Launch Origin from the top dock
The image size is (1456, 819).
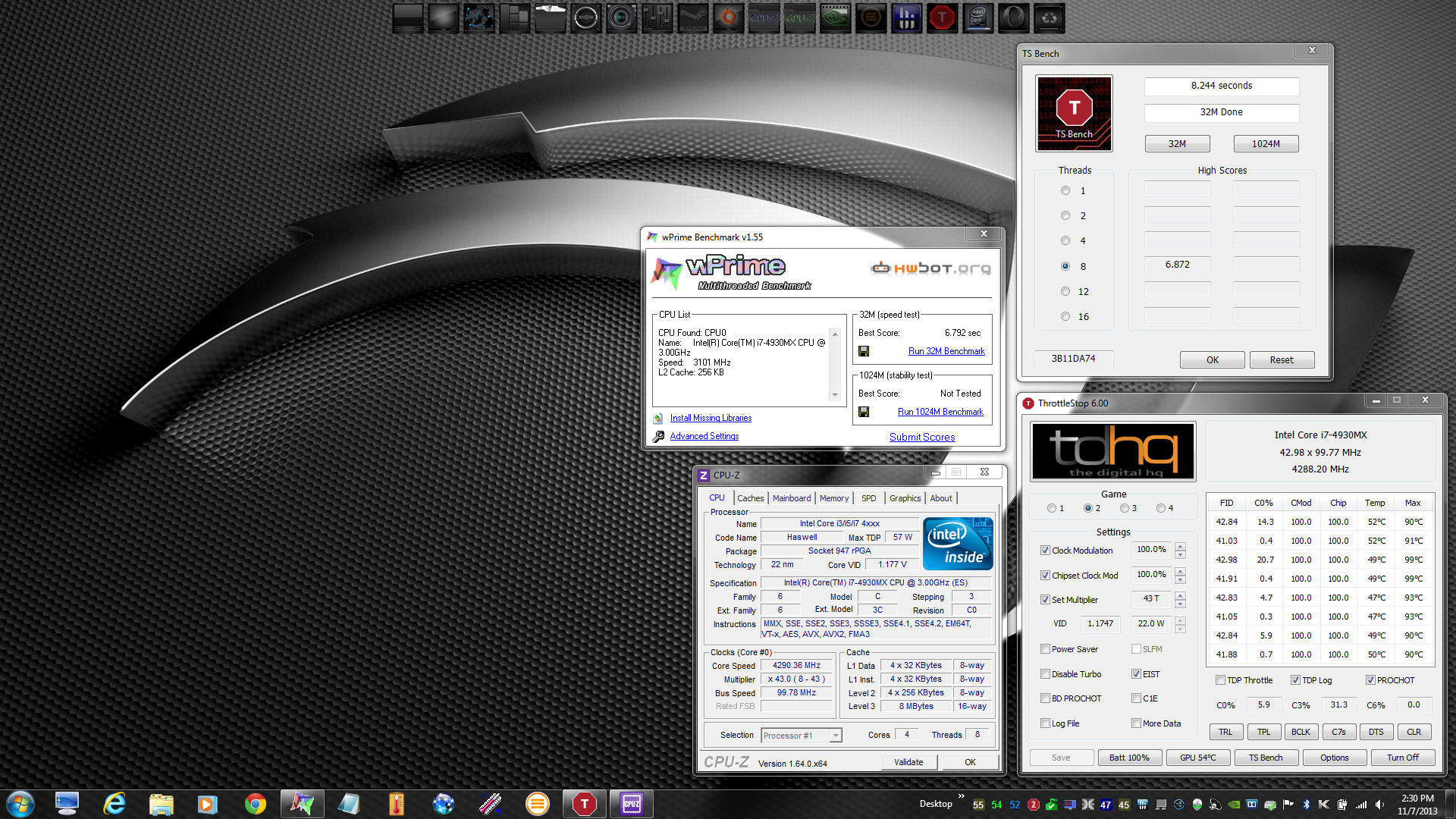(728, 17)
